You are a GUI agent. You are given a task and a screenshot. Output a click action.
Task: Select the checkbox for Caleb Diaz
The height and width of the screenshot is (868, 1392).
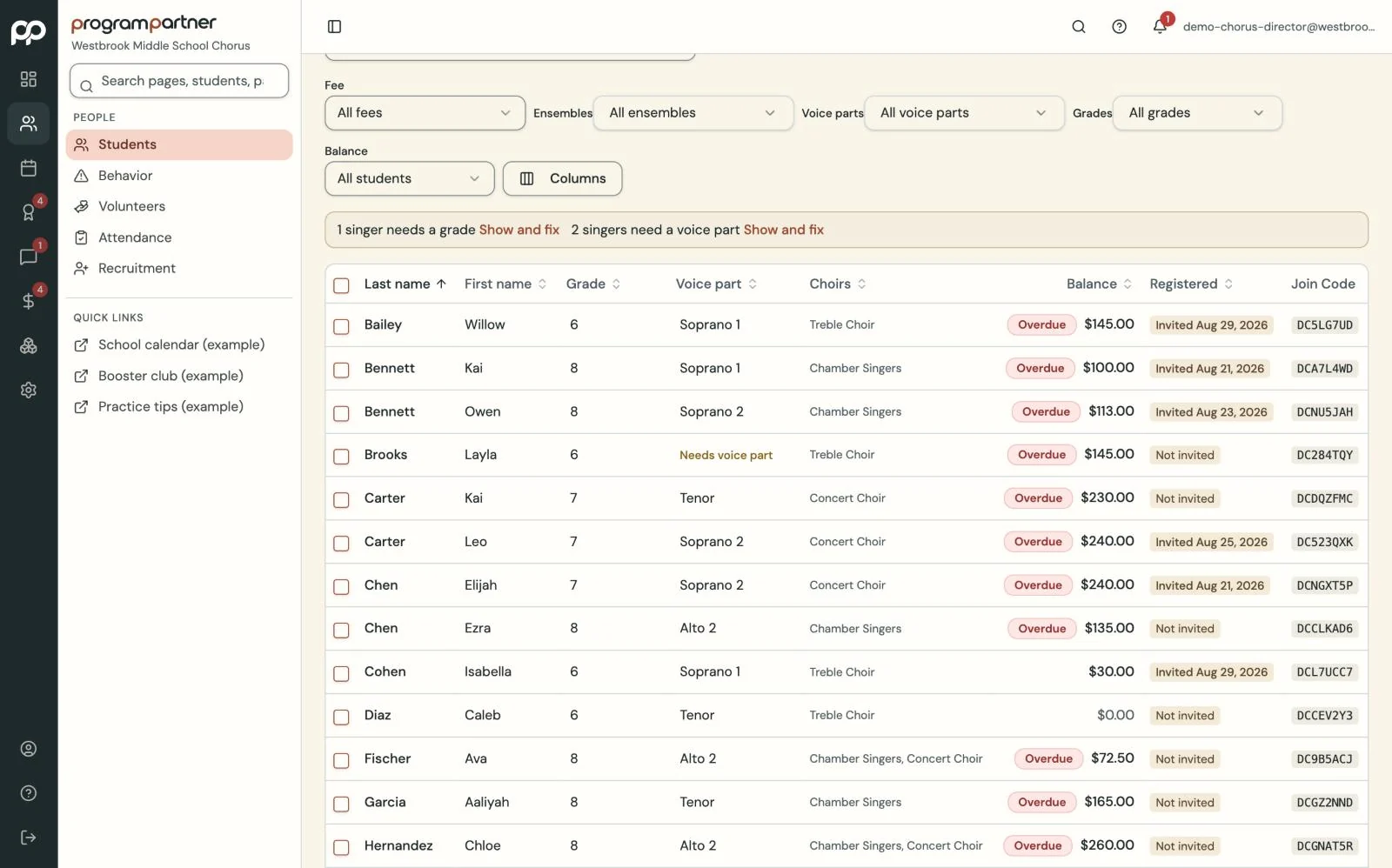tap(341, 717)
